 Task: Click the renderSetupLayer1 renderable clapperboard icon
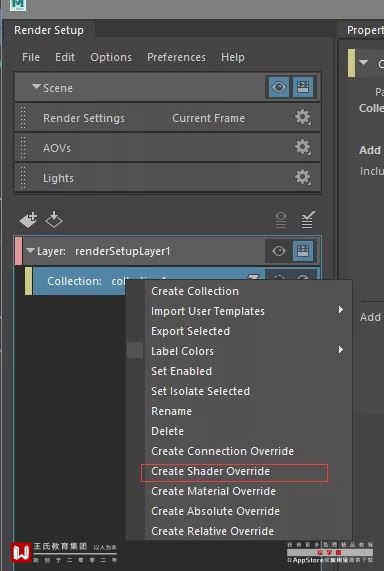(x=303, y=251)
